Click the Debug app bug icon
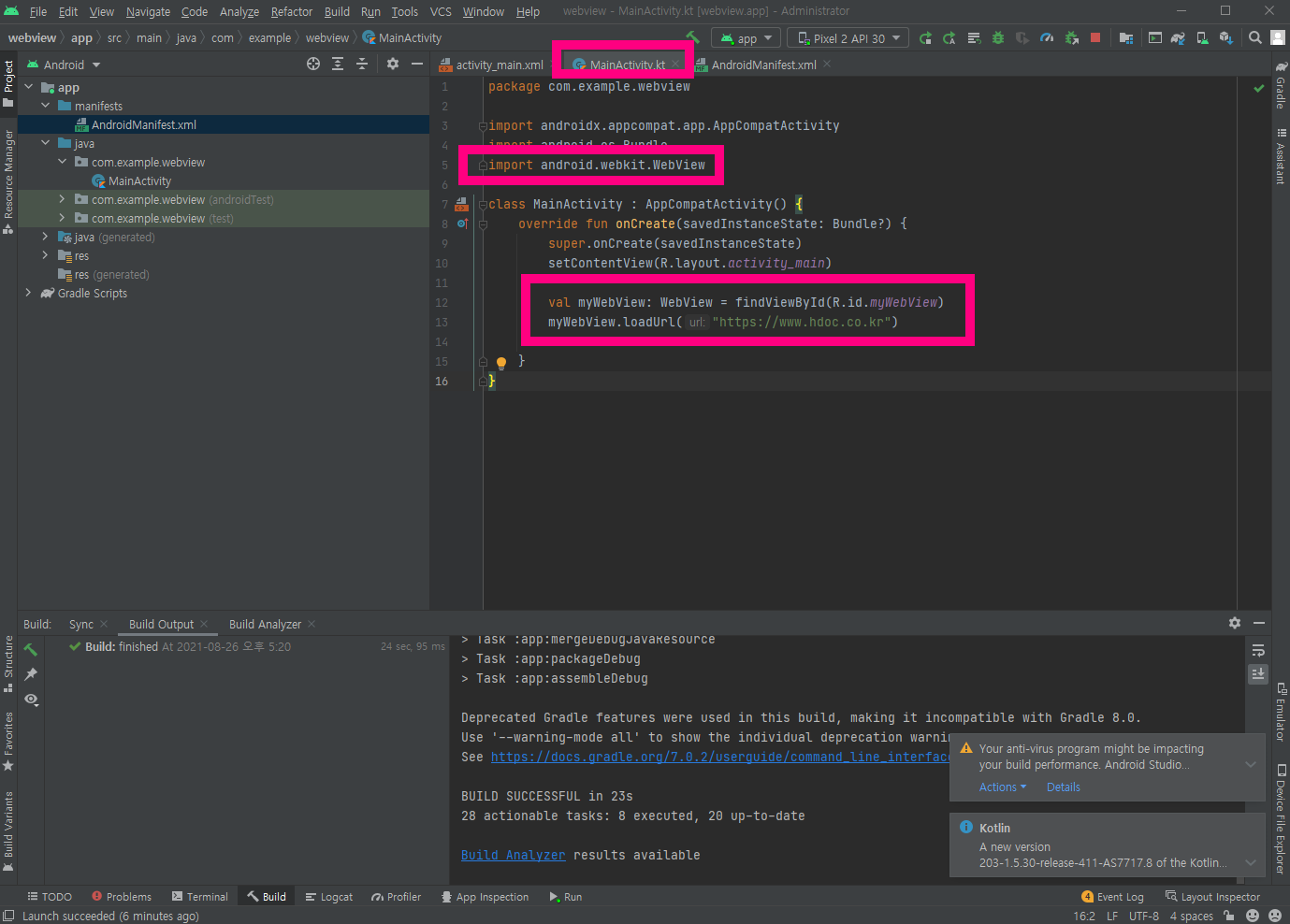Viewport: 1290px width, 924px height. pyautogui.click(x=998, y=38)
